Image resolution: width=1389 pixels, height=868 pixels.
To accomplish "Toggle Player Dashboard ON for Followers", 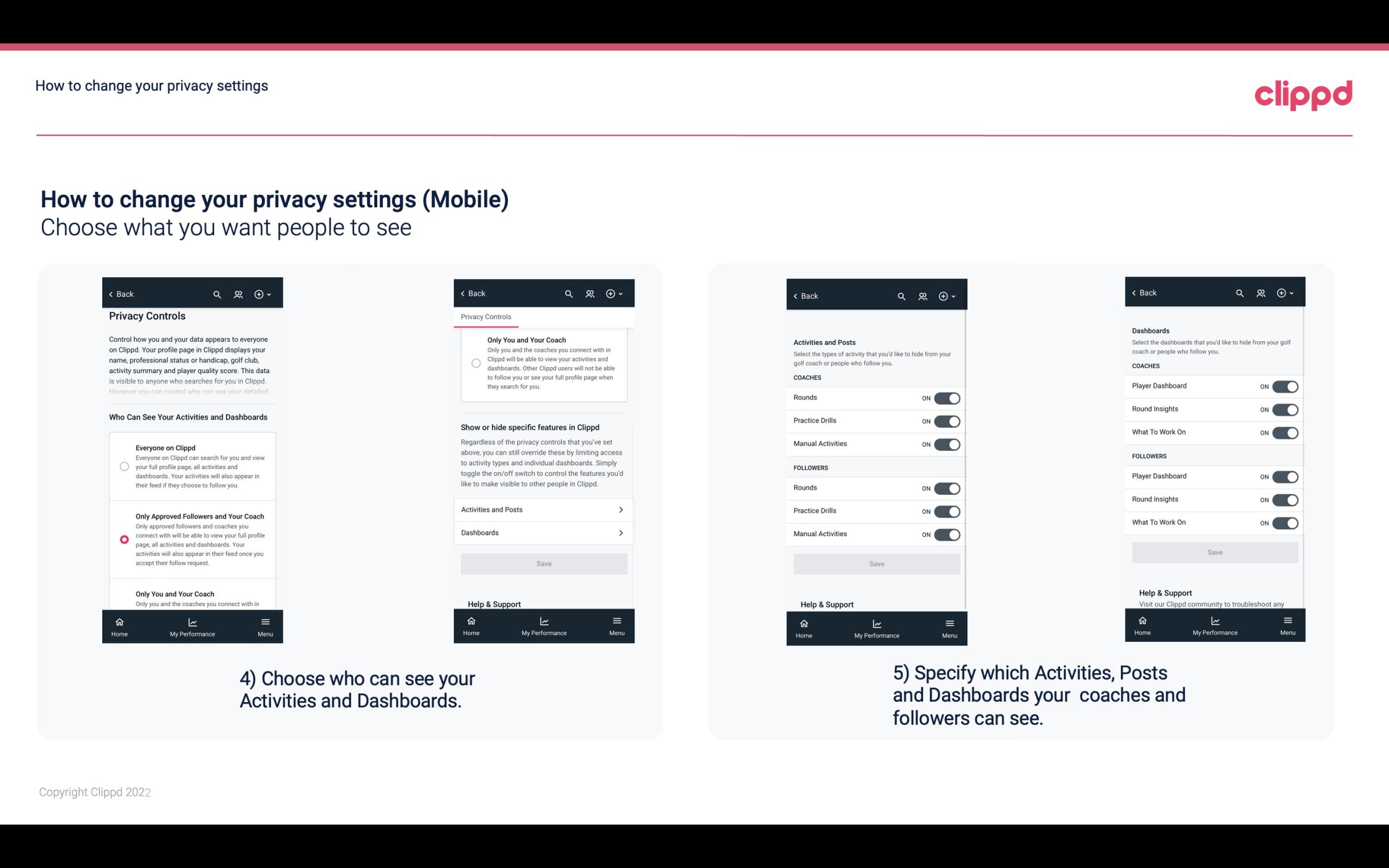I will point(1285,476).
